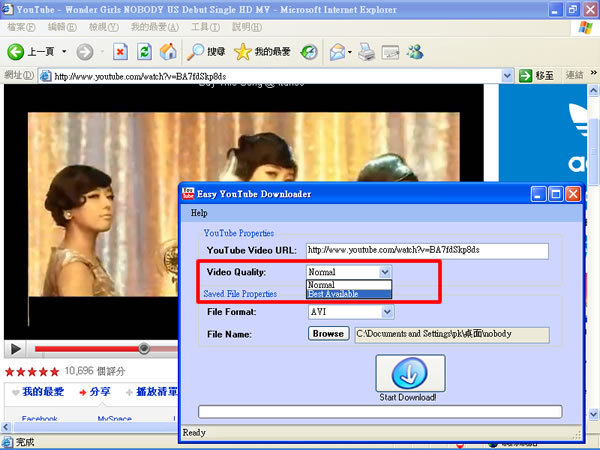600x450 pixels.
Task: Open the downloader Help menu
Action: point(199,213)
